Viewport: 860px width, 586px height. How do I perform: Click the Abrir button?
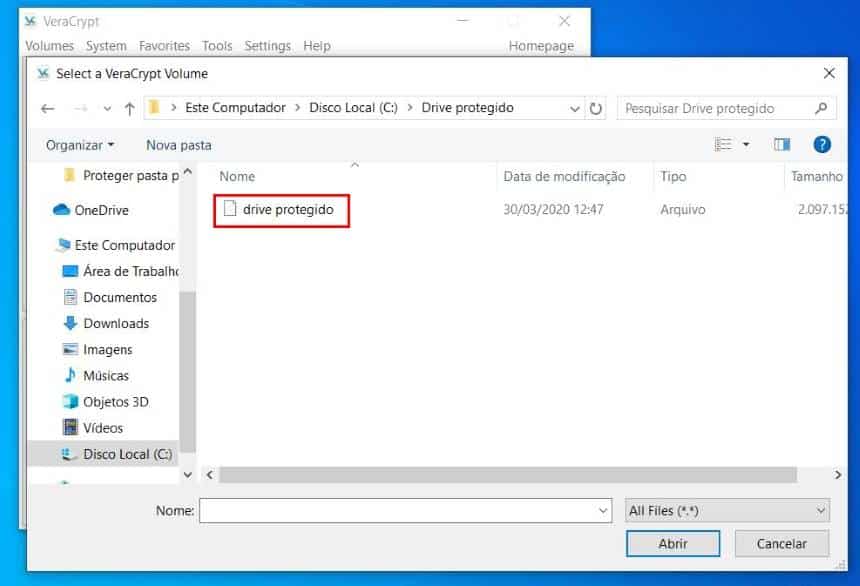pos(673,544)
